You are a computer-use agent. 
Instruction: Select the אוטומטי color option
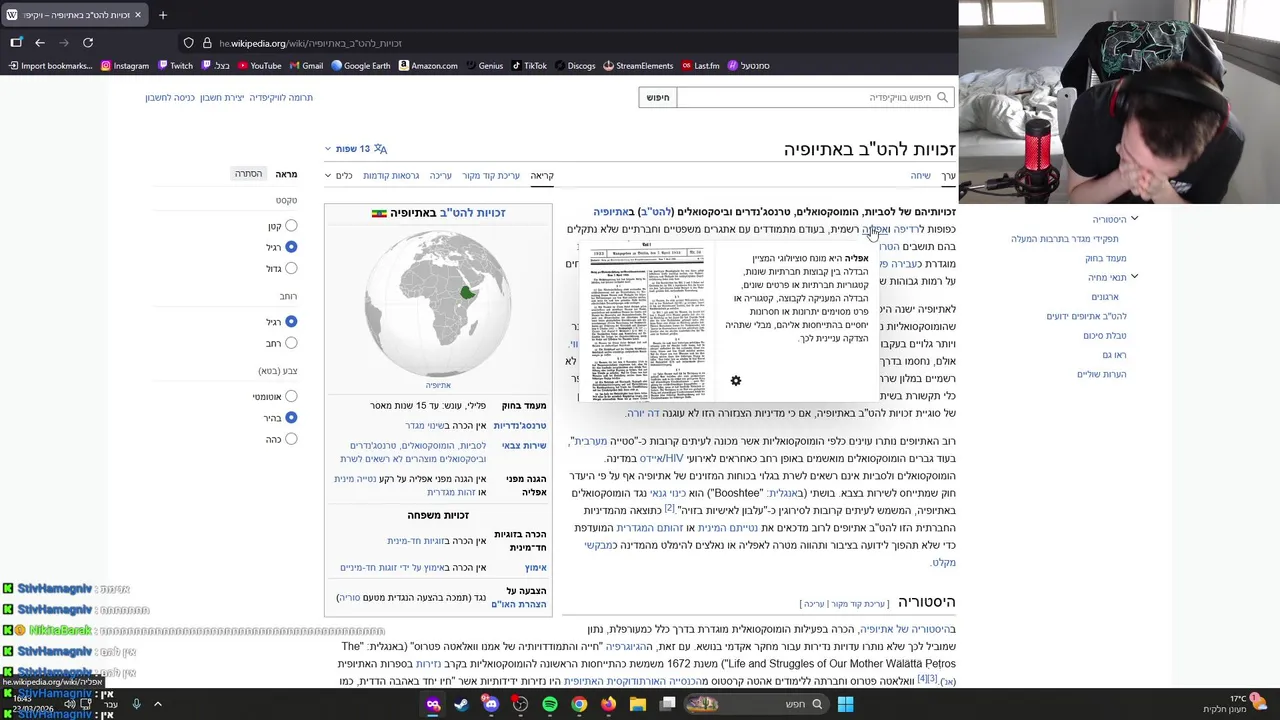[291, 397]
